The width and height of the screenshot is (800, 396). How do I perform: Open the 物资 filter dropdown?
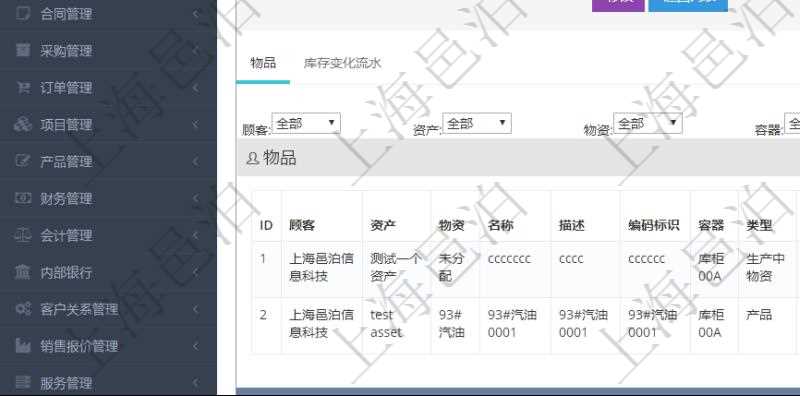[648, 123]
